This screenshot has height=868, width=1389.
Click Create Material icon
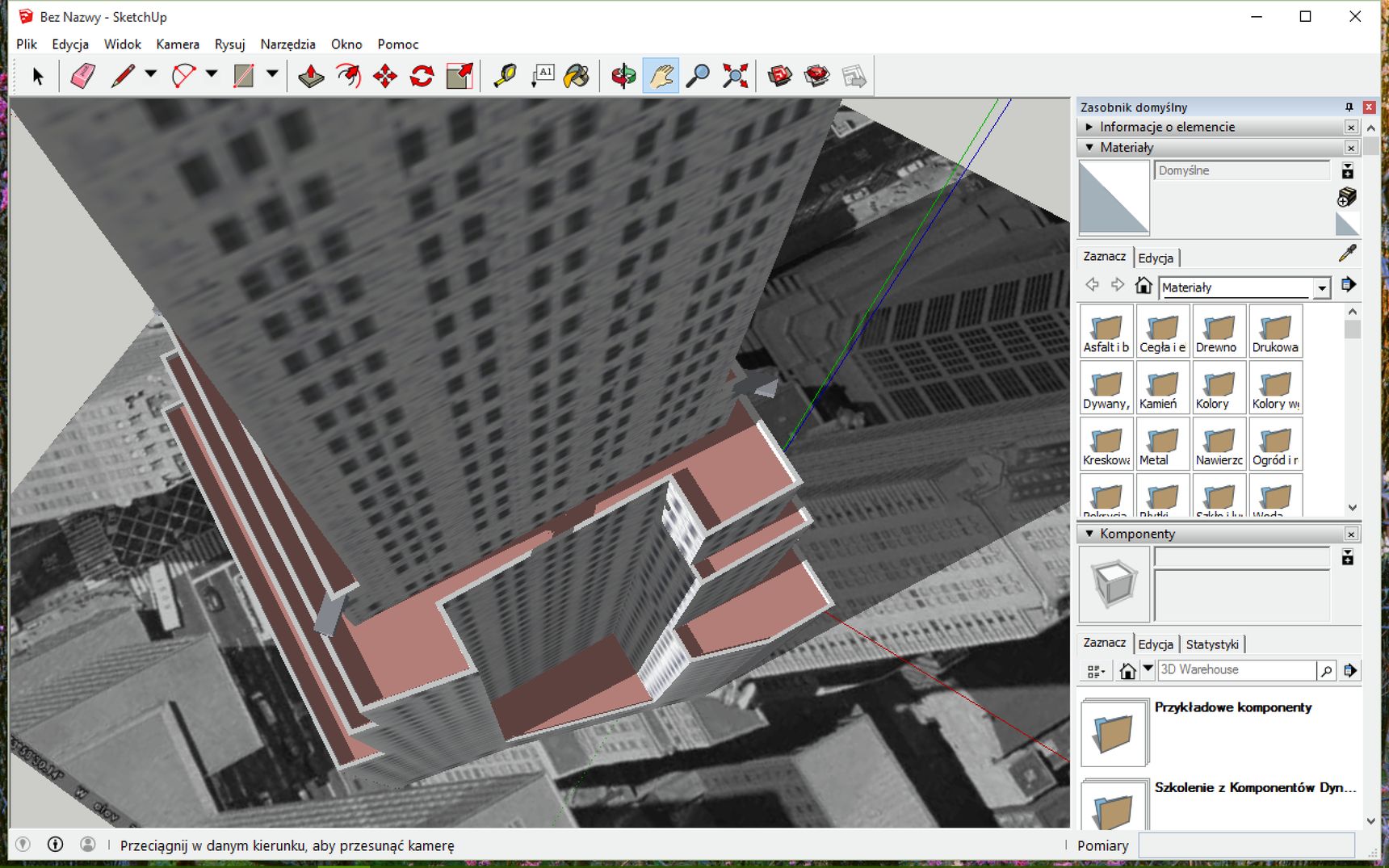click(x=1346, y=197)
